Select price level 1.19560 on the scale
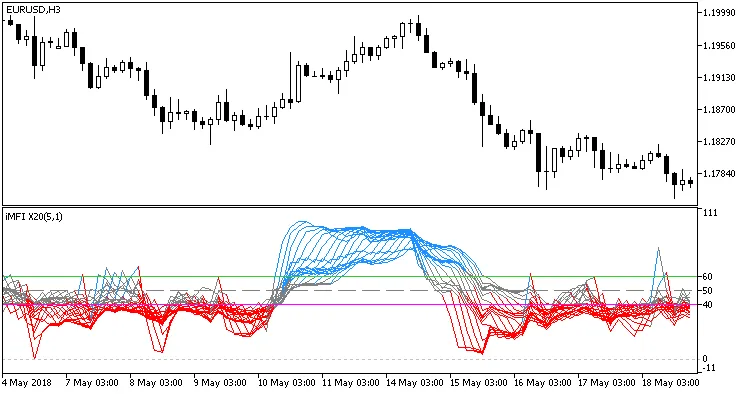 click(719, 45)
